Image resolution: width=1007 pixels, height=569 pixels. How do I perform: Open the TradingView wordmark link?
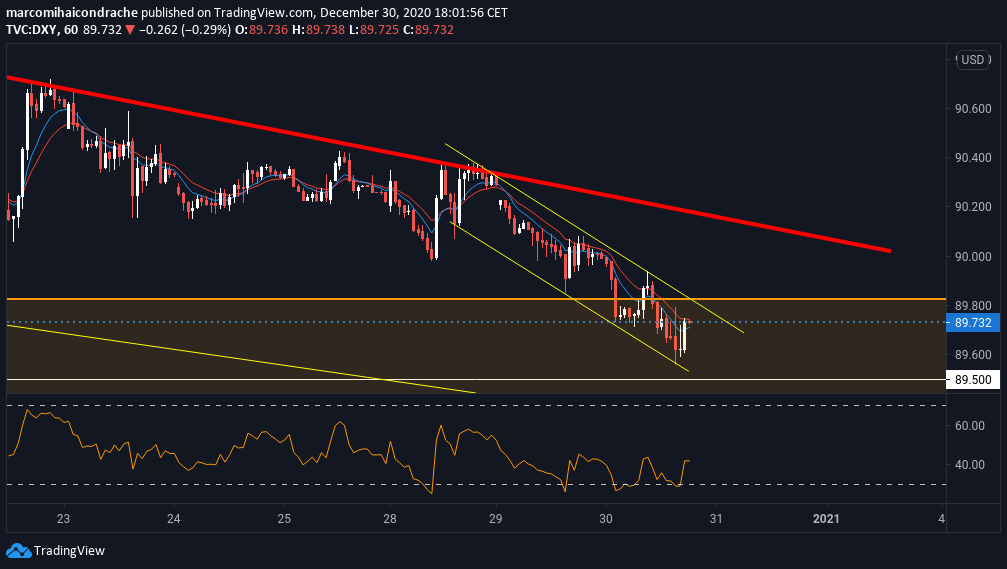click(69, 550)
